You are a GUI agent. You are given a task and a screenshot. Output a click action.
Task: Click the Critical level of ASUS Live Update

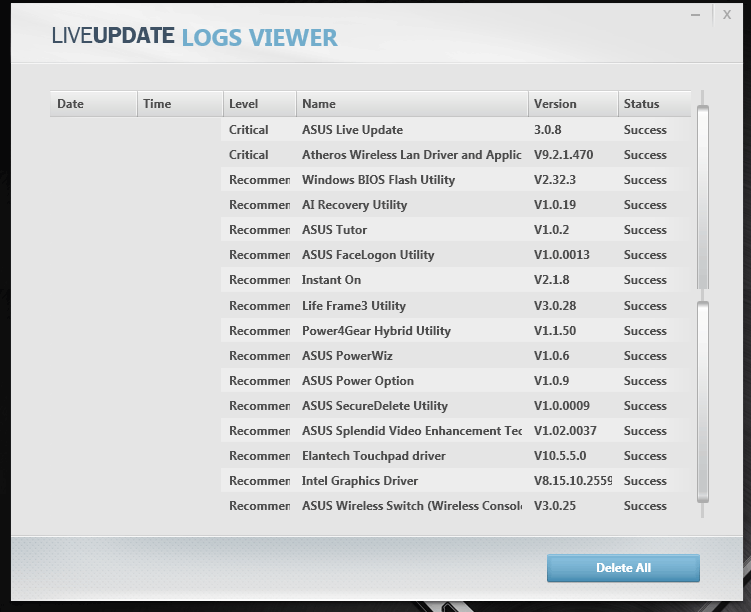click(249, 130)
